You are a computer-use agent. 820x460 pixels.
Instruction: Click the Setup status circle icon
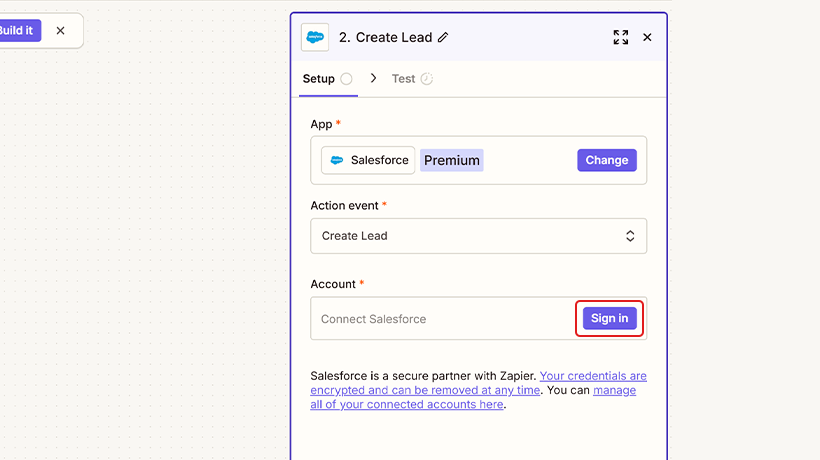[346, 79]
